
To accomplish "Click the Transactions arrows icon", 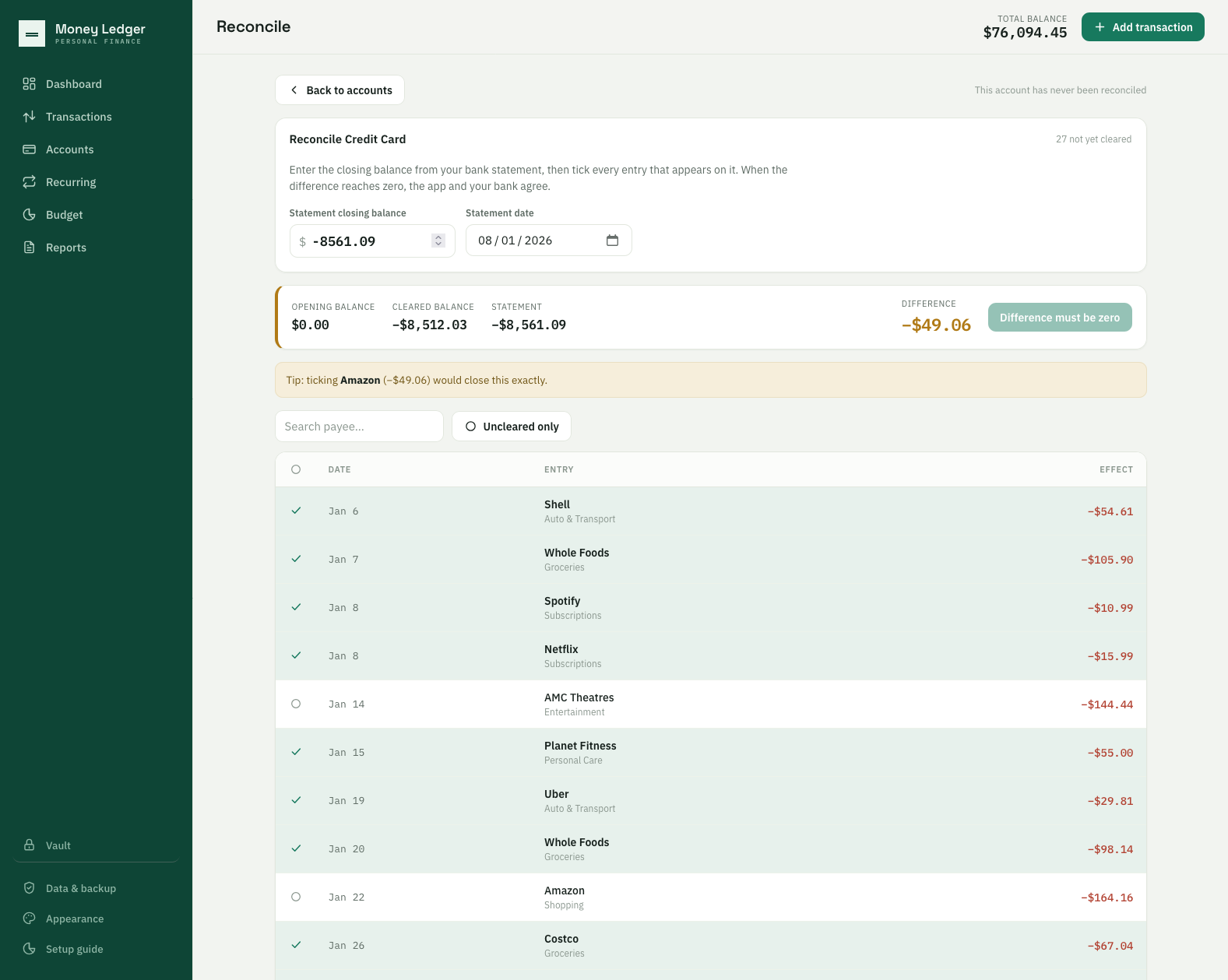I will point(30,117).
